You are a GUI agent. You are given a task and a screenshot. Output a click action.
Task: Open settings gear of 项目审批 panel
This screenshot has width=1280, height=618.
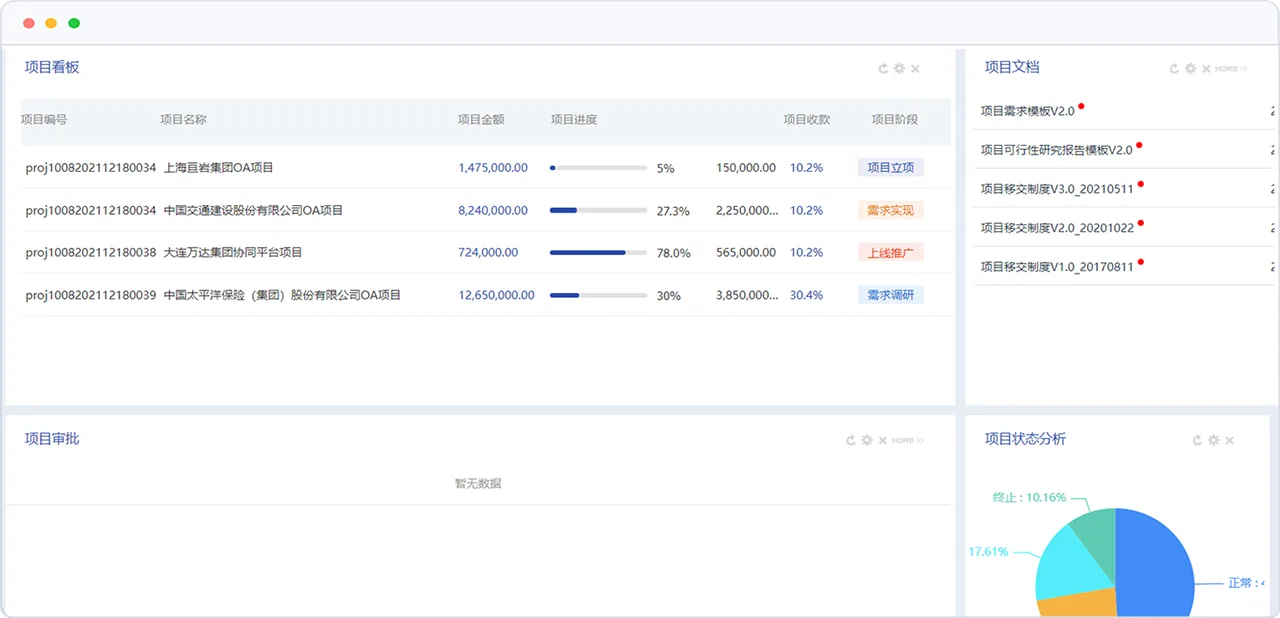tap(867, 440)
